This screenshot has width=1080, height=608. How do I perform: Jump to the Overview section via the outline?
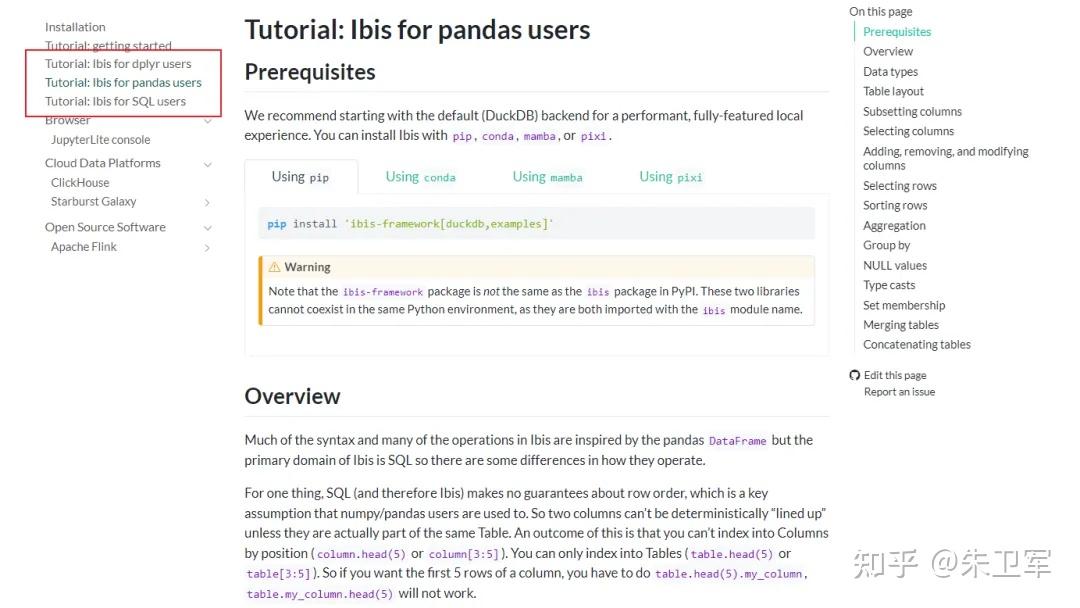point(887,51)
